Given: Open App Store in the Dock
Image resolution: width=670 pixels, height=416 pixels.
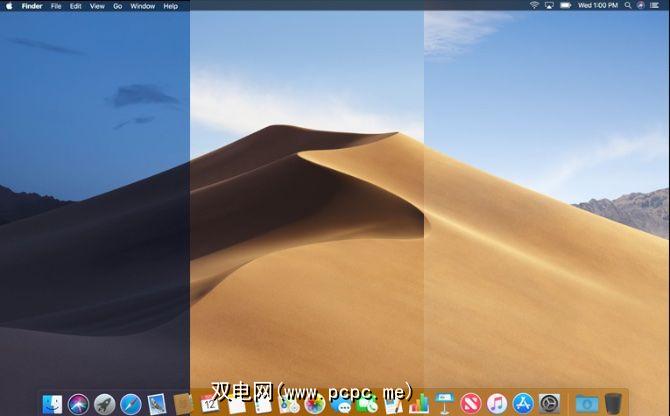Looking at the screenshot, I should coord(522,403).
